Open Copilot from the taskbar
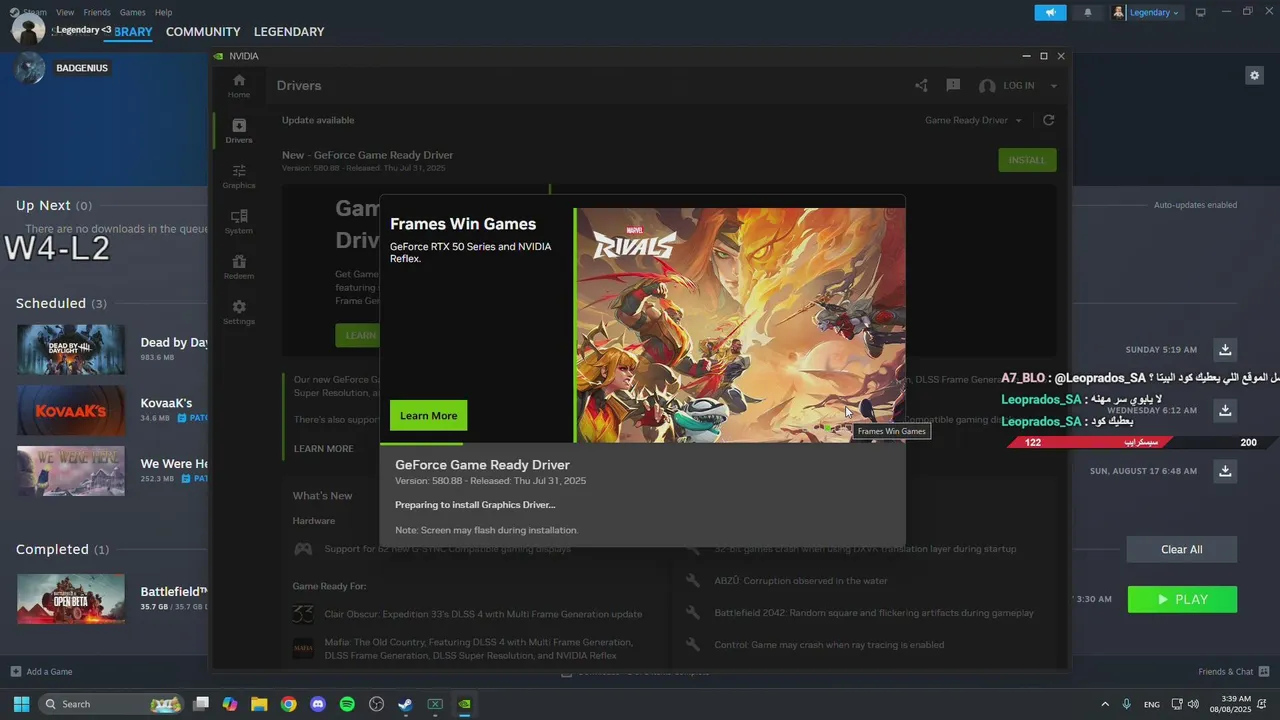Viewport: 1280px width, 720px height. (230, 704)
